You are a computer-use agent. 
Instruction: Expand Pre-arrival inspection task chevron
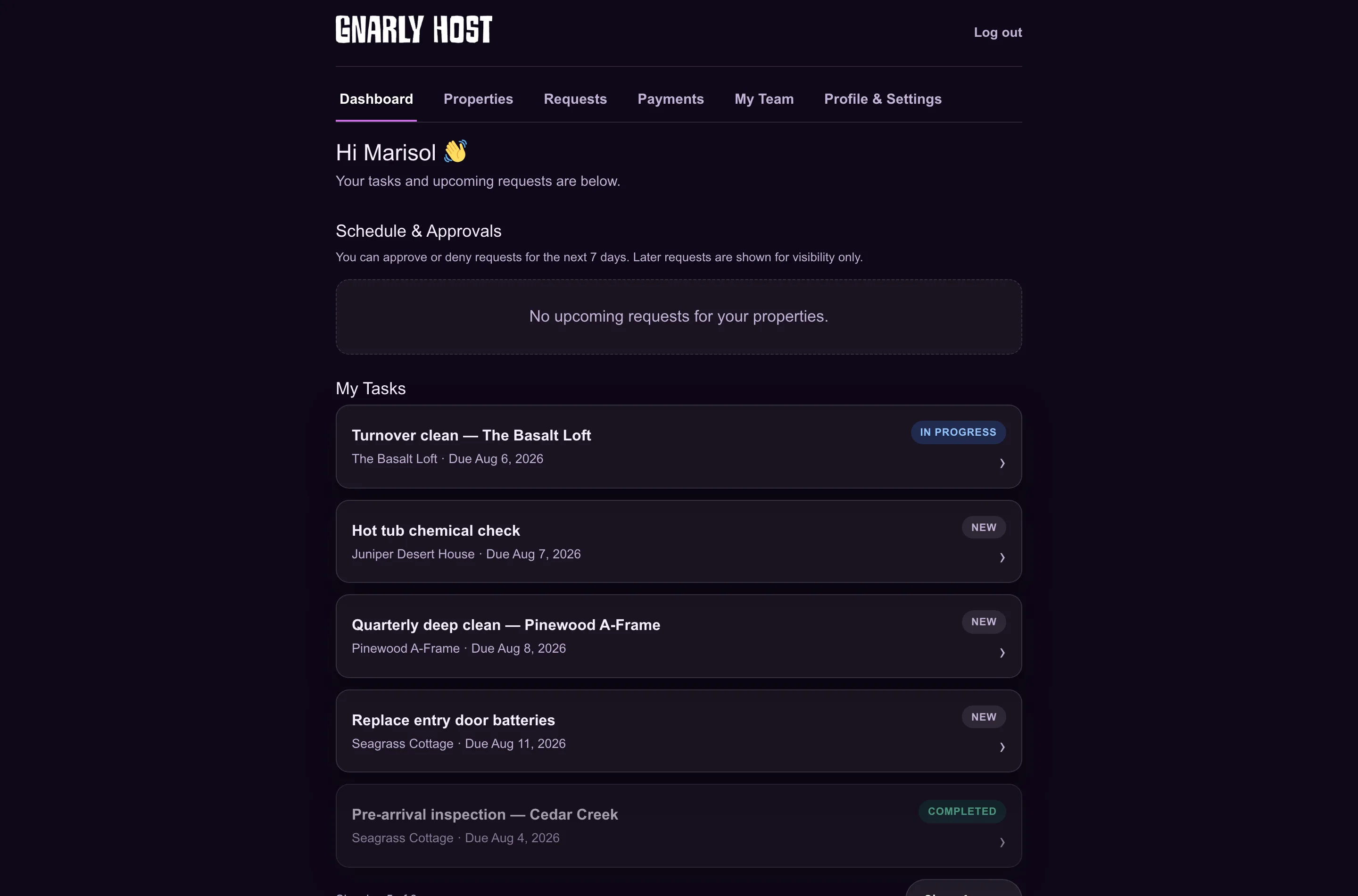[1002, 842]
